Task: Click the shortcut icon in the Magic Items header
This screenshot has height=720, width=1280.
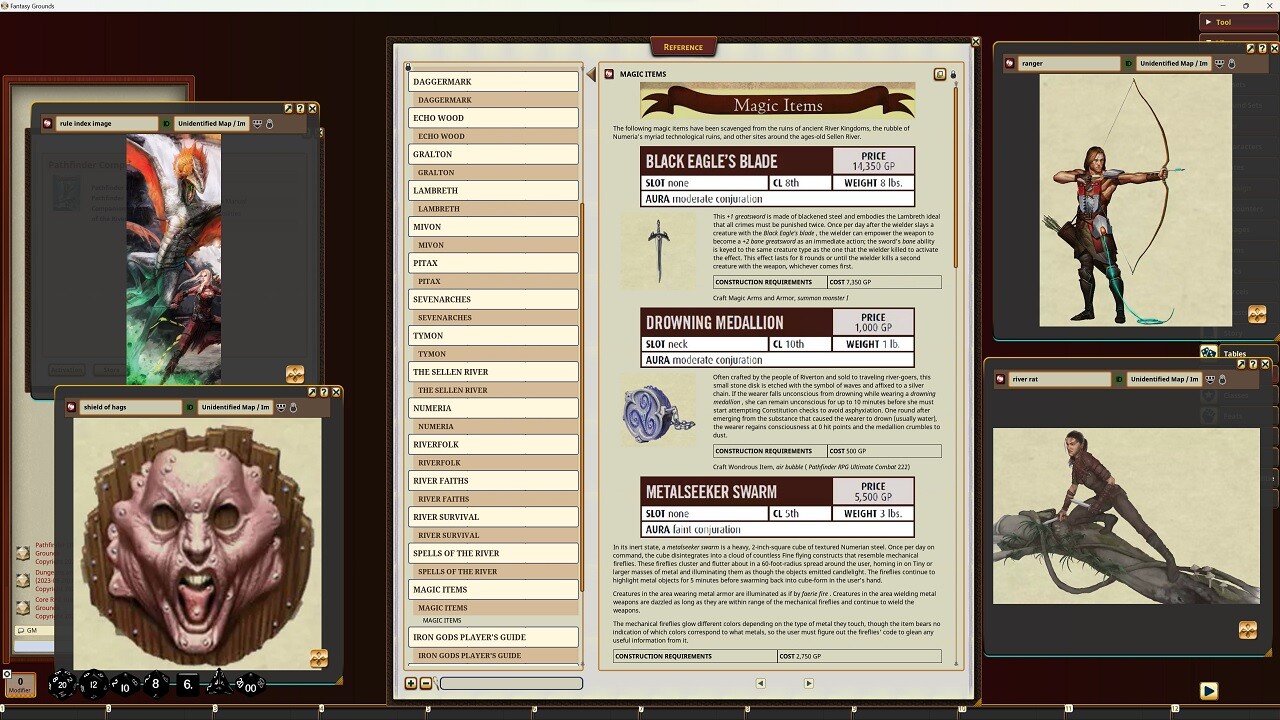Action: [608, 73]
